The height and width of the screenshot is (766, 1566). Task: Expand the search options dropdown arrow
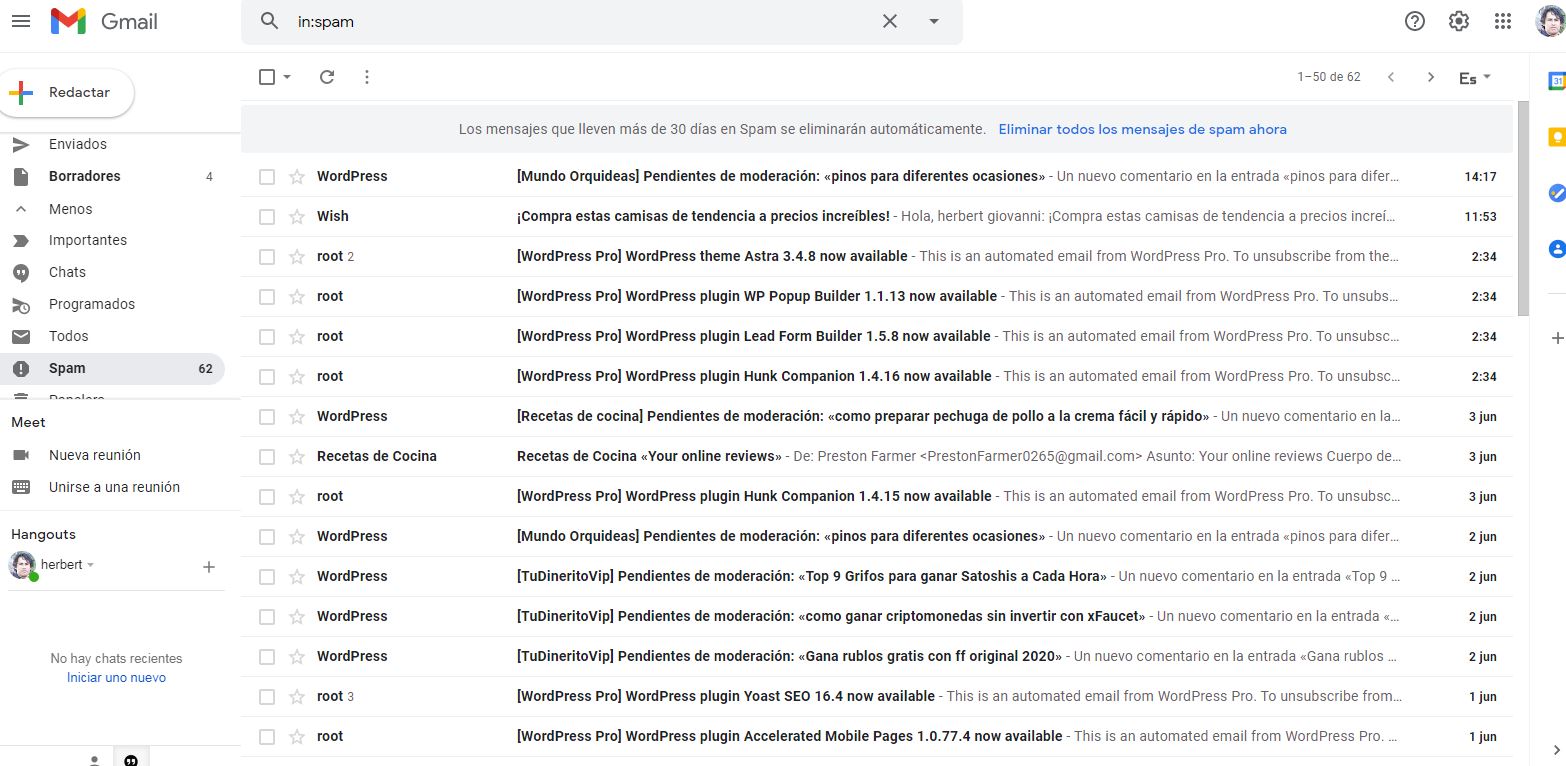click(934, 21)
